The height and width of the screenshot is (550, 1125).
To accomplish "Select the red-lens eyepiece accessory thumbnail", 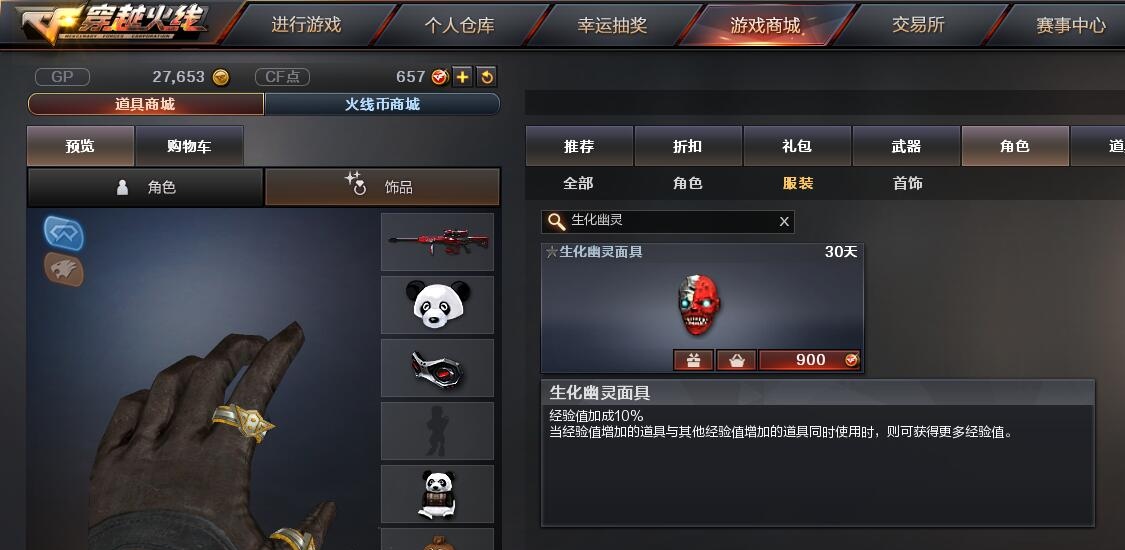I will [438, 368].
